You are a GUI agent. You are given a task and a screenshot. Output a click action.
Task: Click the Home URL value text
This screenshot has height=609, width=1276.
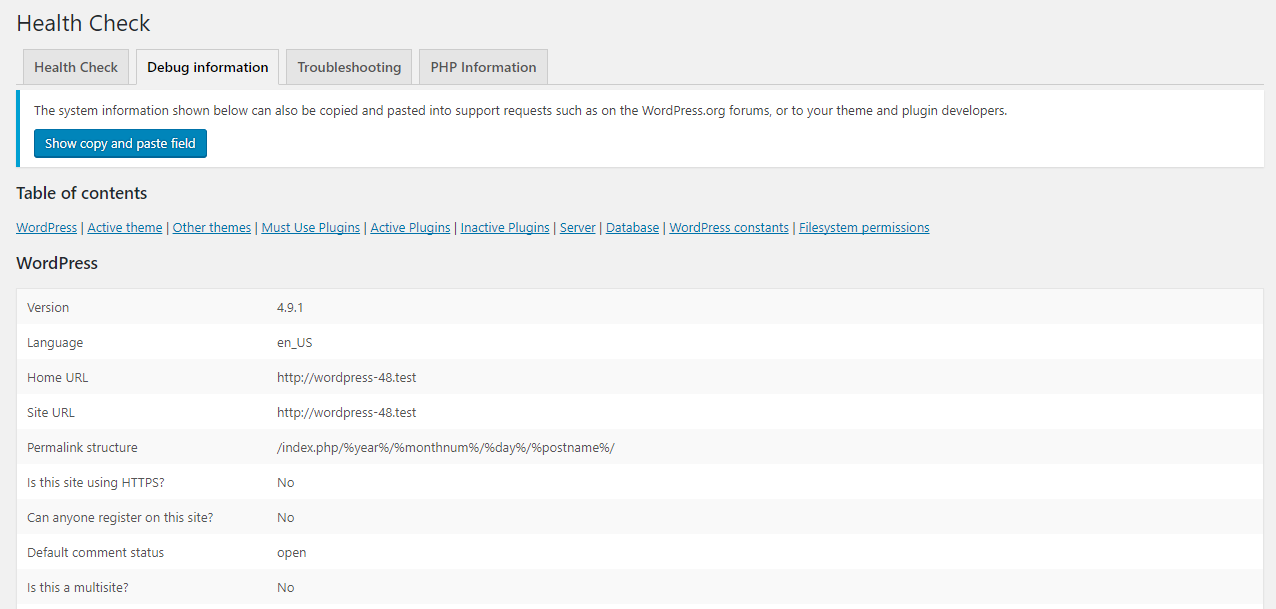point(346,378)
